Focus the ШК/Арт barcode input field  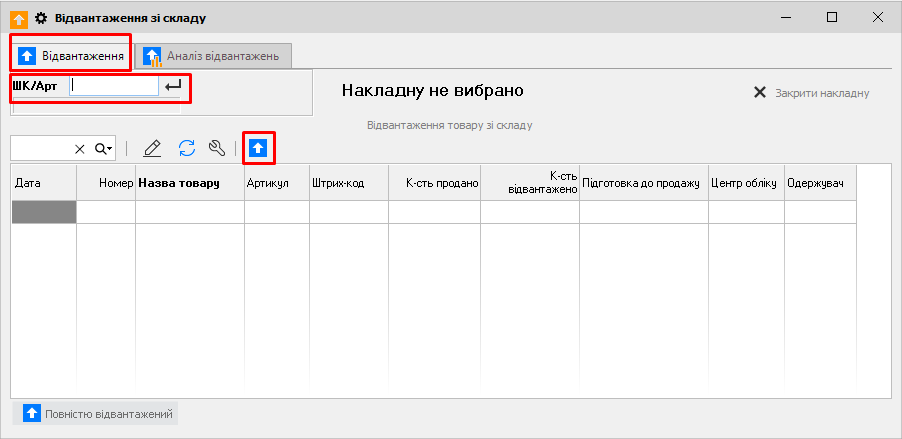(113, 86)
